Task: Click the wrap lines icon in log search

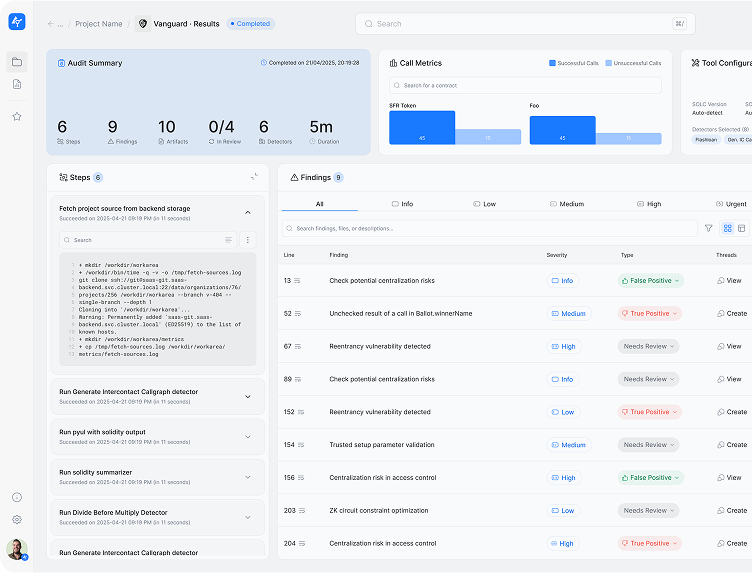Action: click(x=229, y=240)
